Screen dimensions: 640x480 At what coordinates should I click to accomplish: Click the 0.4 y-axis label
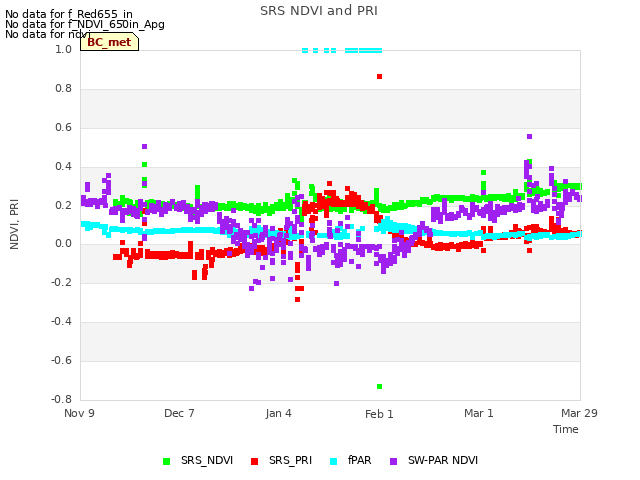coord(63,167)
